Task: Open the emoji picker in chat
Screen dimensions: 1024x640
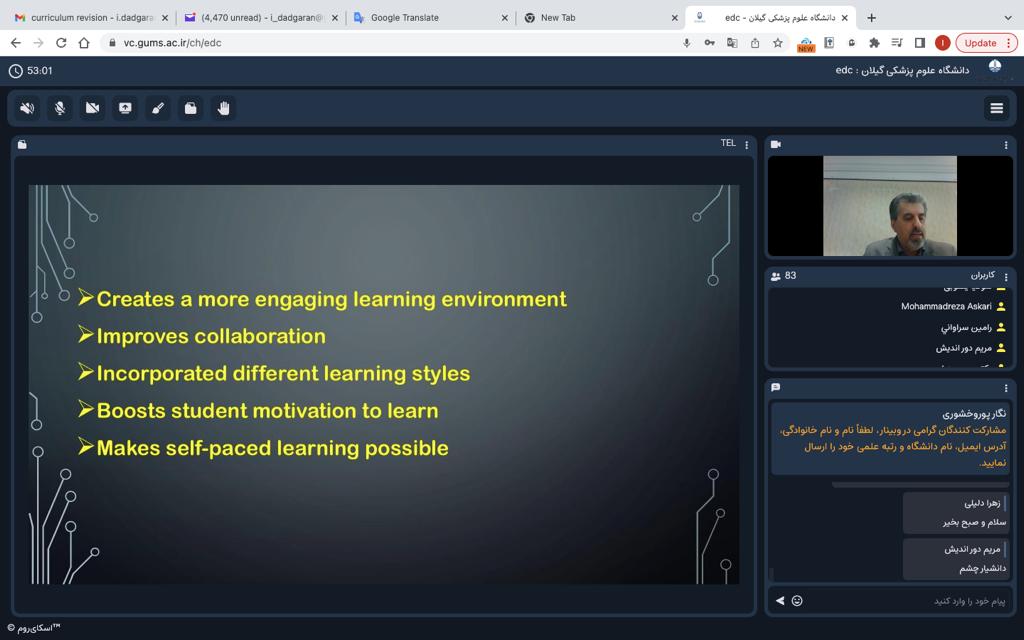Action: 797,601
